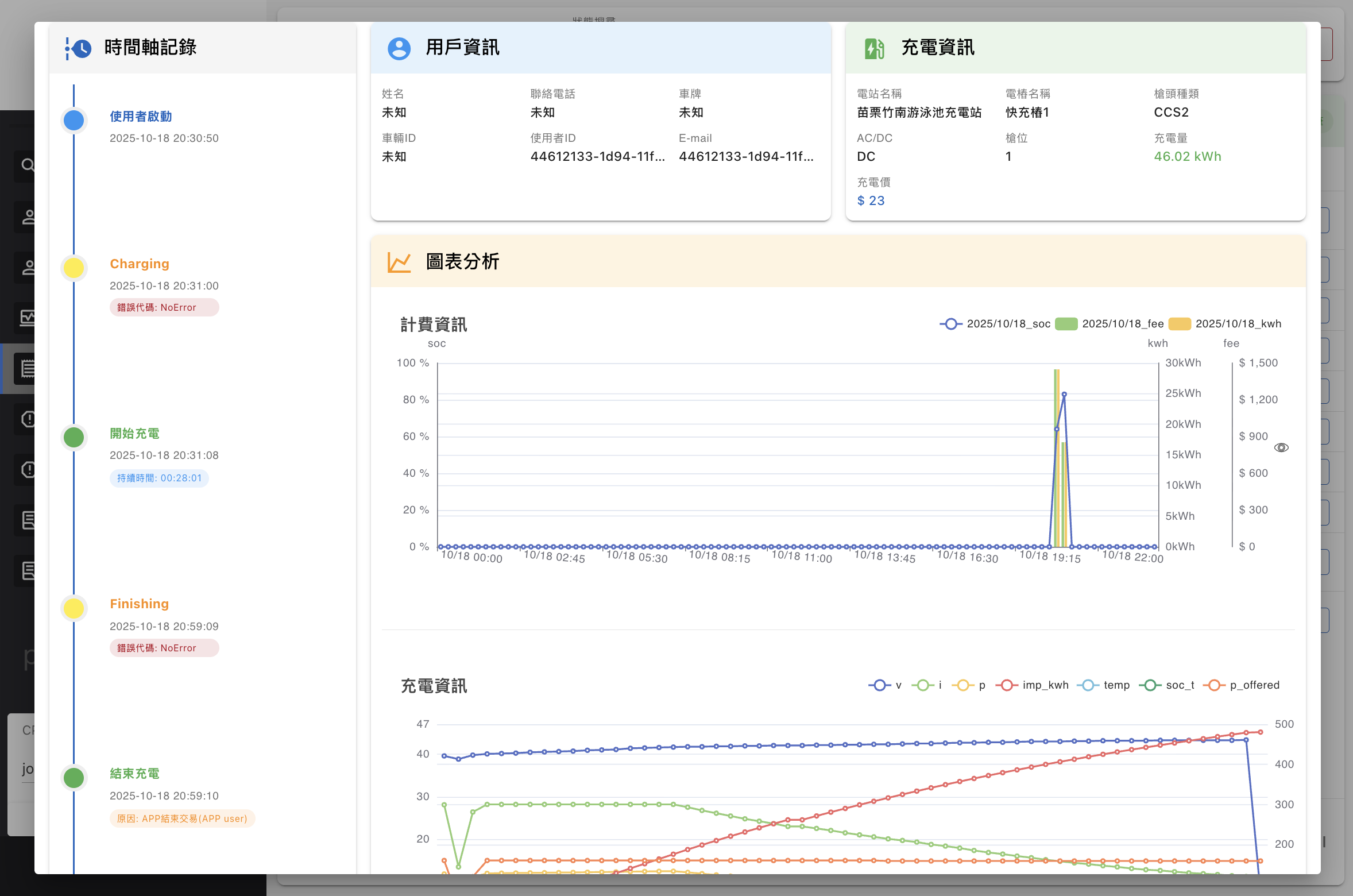
Task: Click the CCS2 connector type value
Action: pyautogui.click(x=1171, y=113)
